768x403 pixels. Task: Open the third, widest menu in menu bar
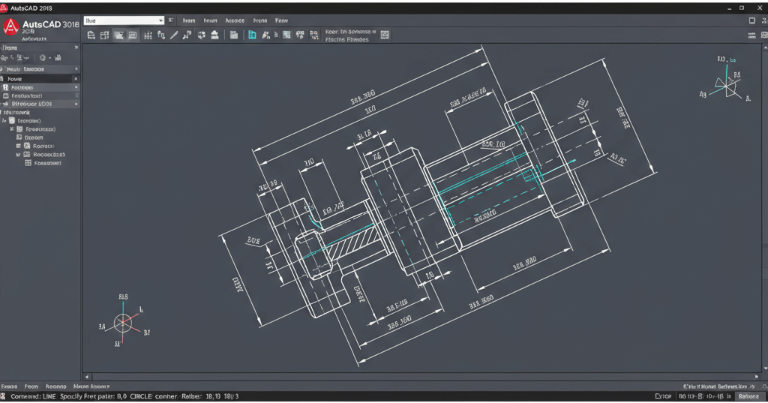pos(235,21)
